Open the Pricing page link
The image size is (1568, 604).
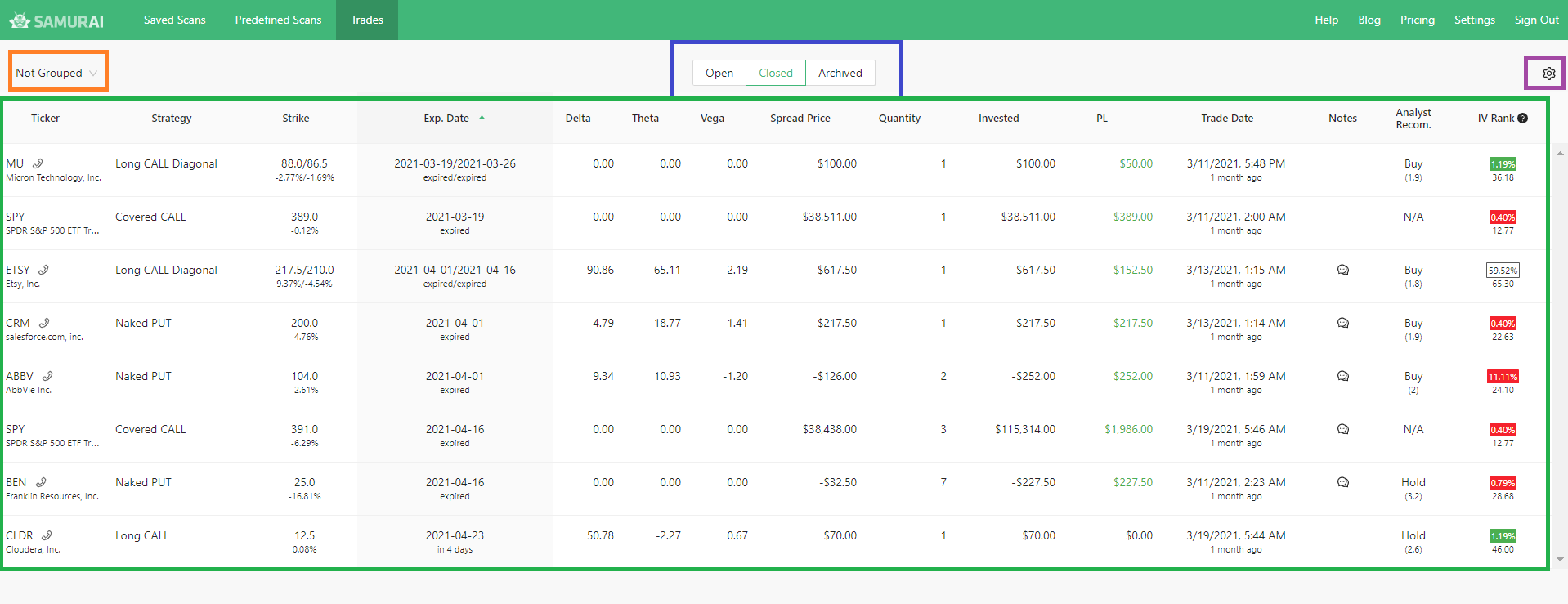point(1417,20)
